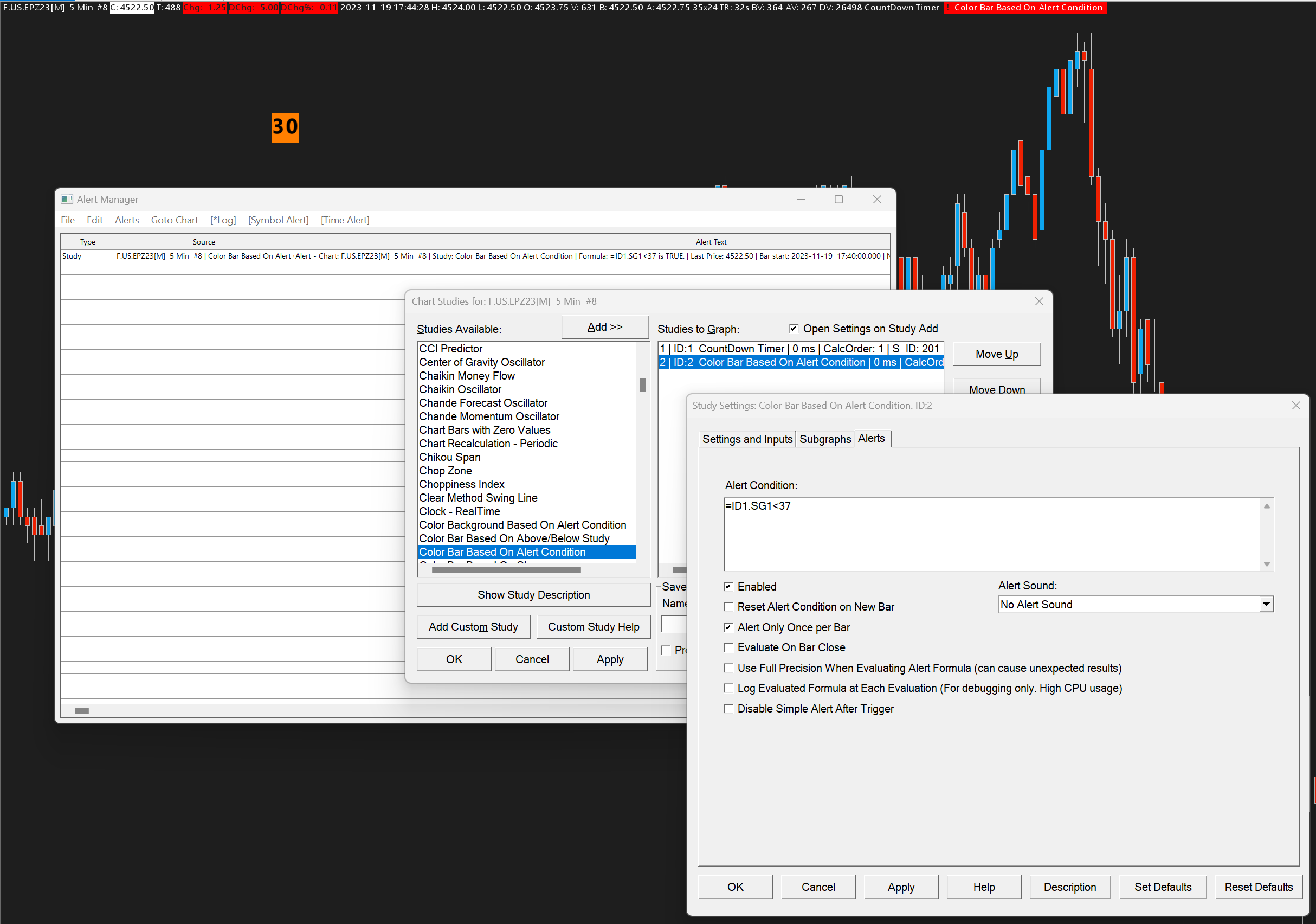The height and width of the screenshot is (924, 1316).
Task: Minimize the Alert Manager window
Action: coord(801,199)
